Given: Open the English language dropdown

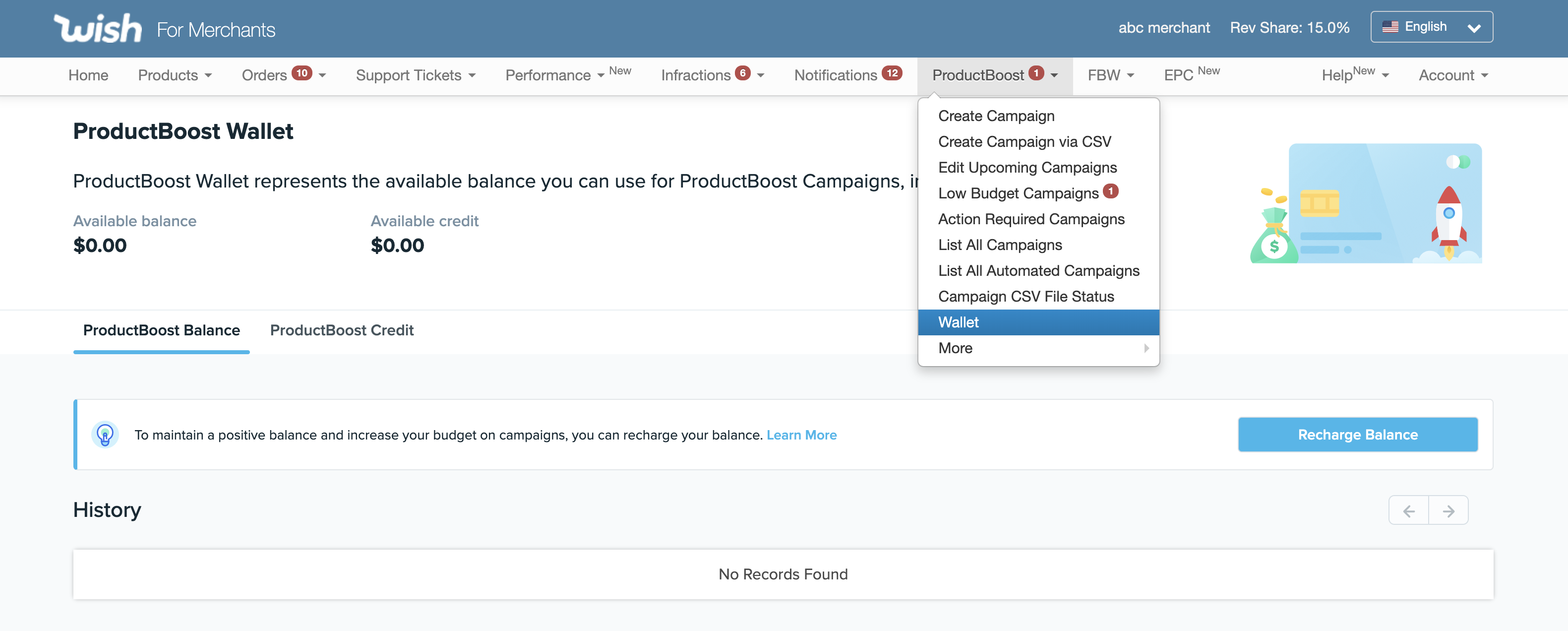Looking at the screenshot, I should pyautogui.click(x=1431, y=27).
